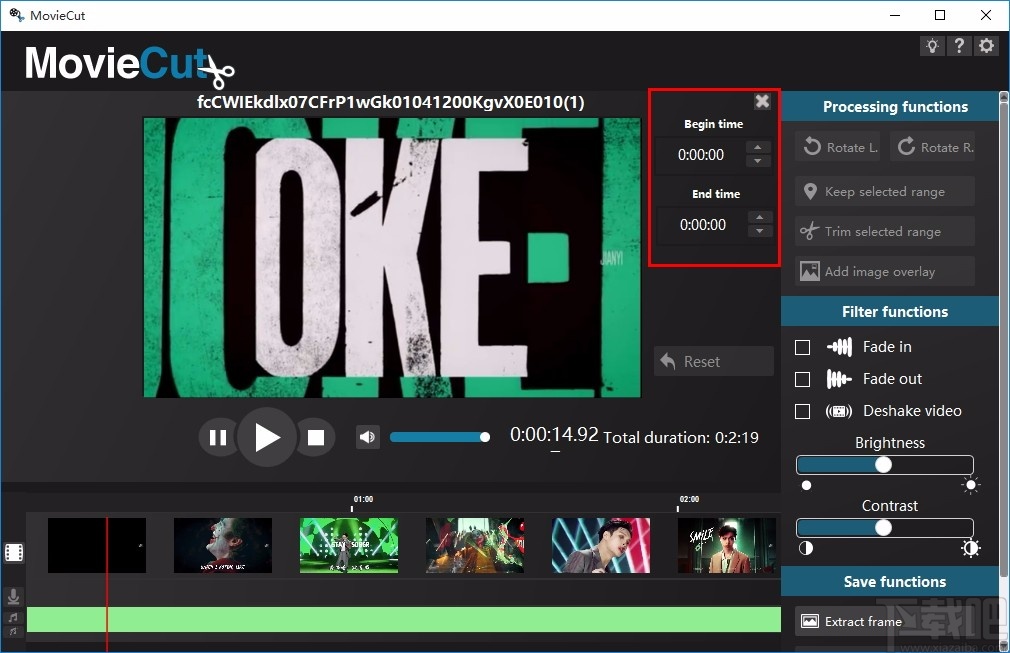This screenshot has height=653, width=1010.
Task: Open the help question mark icon
Action: [959, 46]
